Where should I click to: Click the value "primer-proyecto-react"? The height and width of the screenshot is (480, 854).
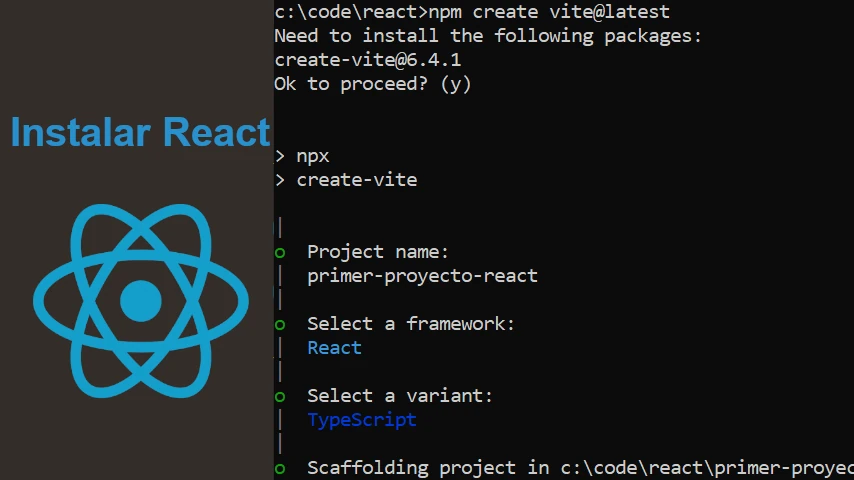422,276
